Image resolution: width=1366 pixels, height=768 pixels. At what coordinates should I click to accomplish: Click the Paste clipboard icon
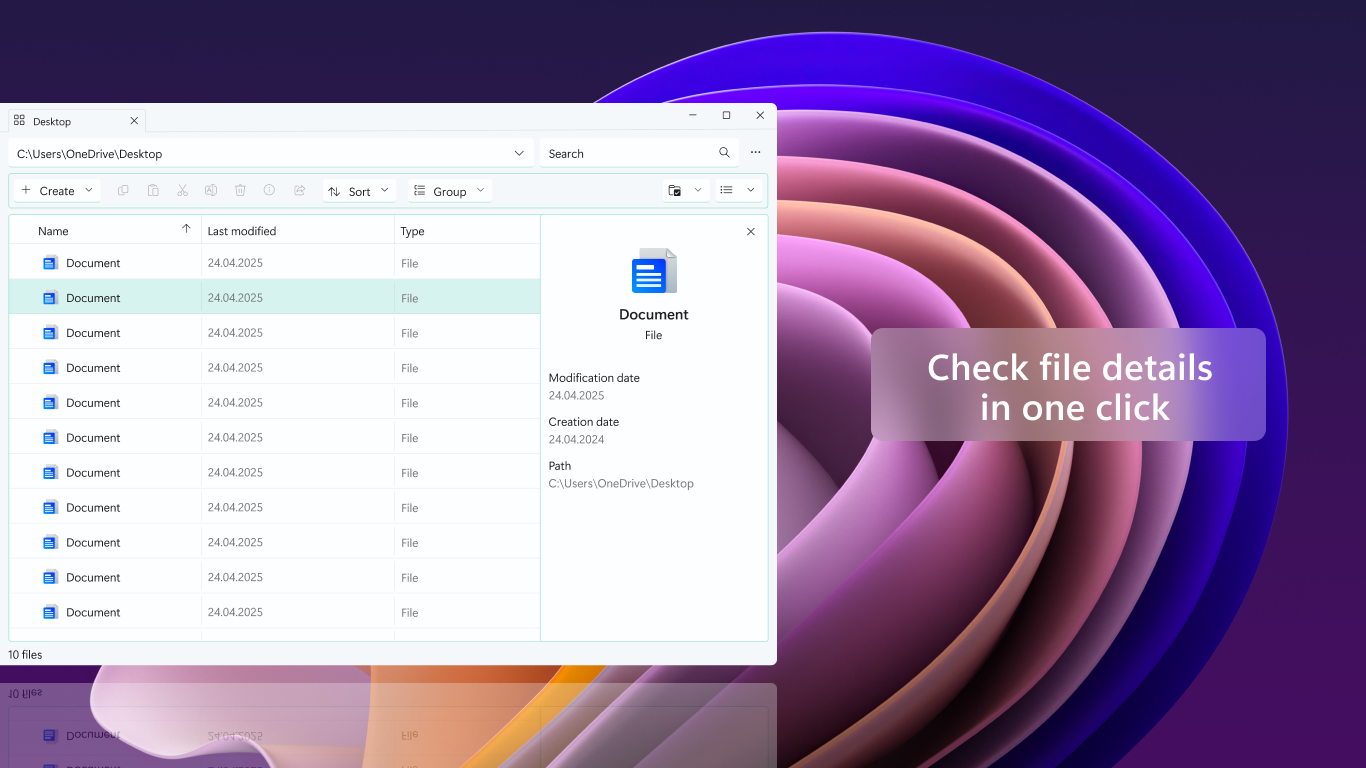coord(153,190)
